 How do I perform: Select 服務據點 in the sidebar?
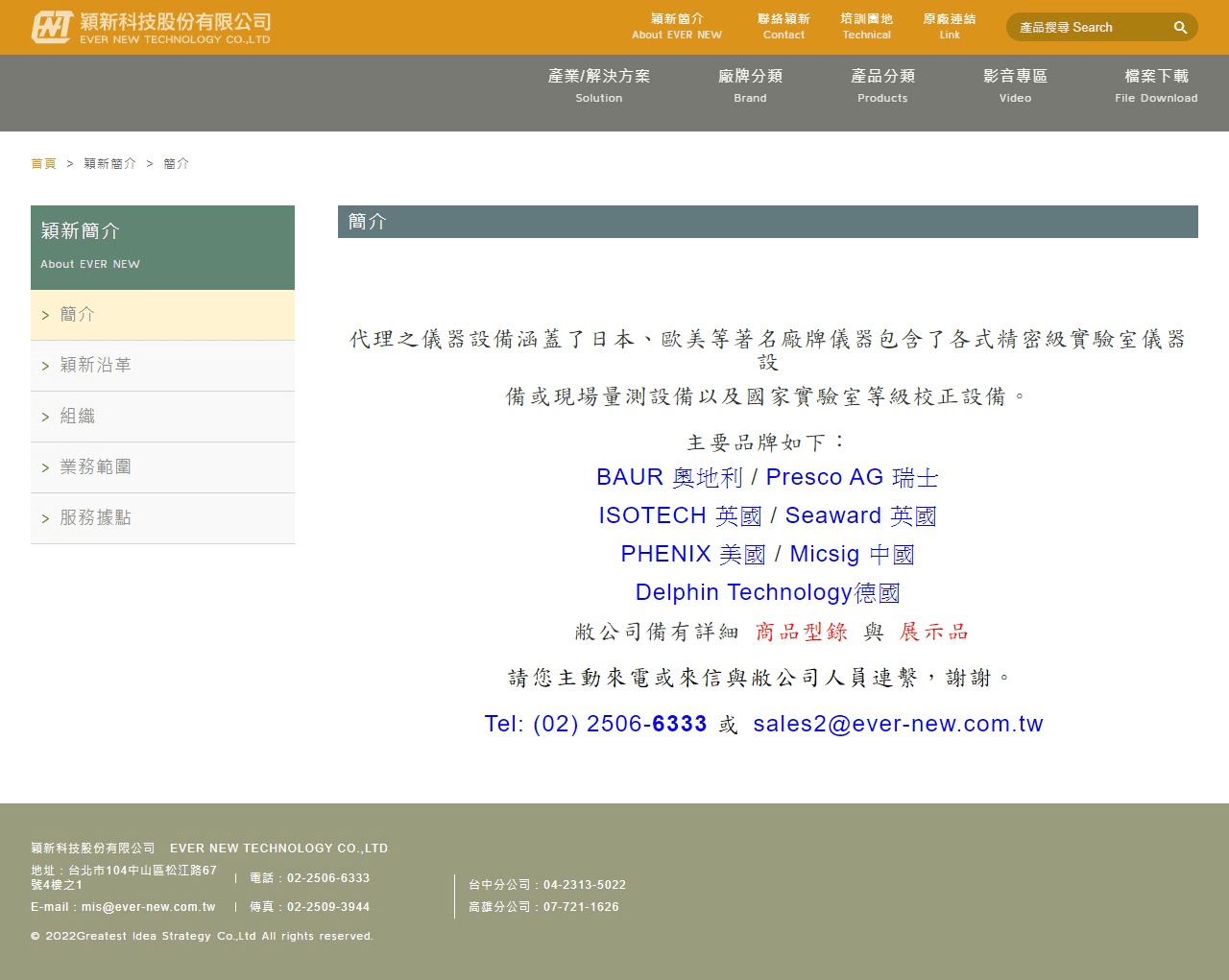click(x=162, y=518)
